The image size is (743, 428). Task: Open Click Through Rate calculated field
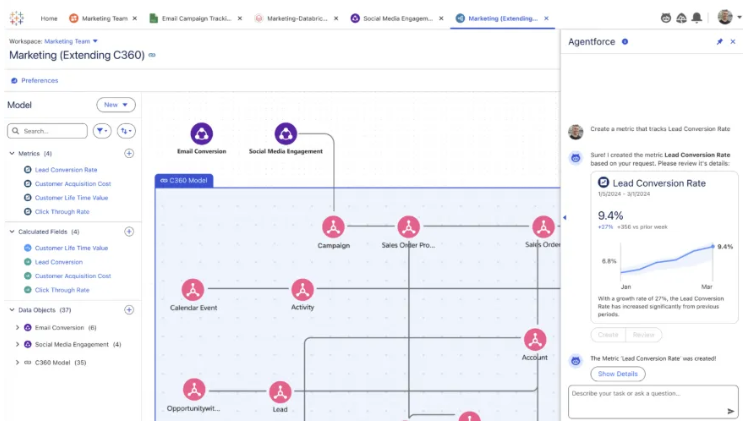pyautogui.click(x=62, y=290)
